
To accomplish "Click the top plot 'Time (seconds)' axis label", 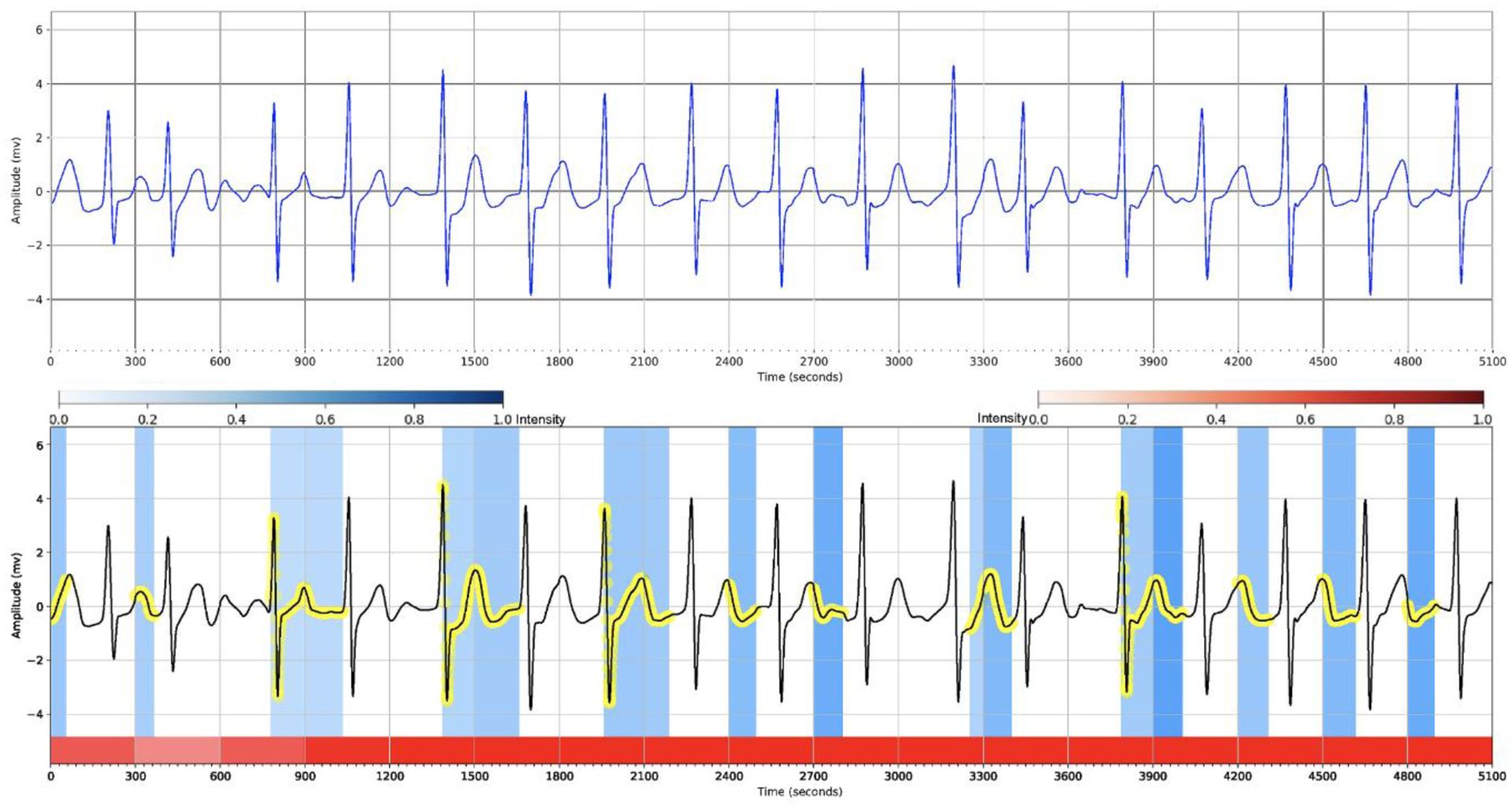I will coord(799,377).
